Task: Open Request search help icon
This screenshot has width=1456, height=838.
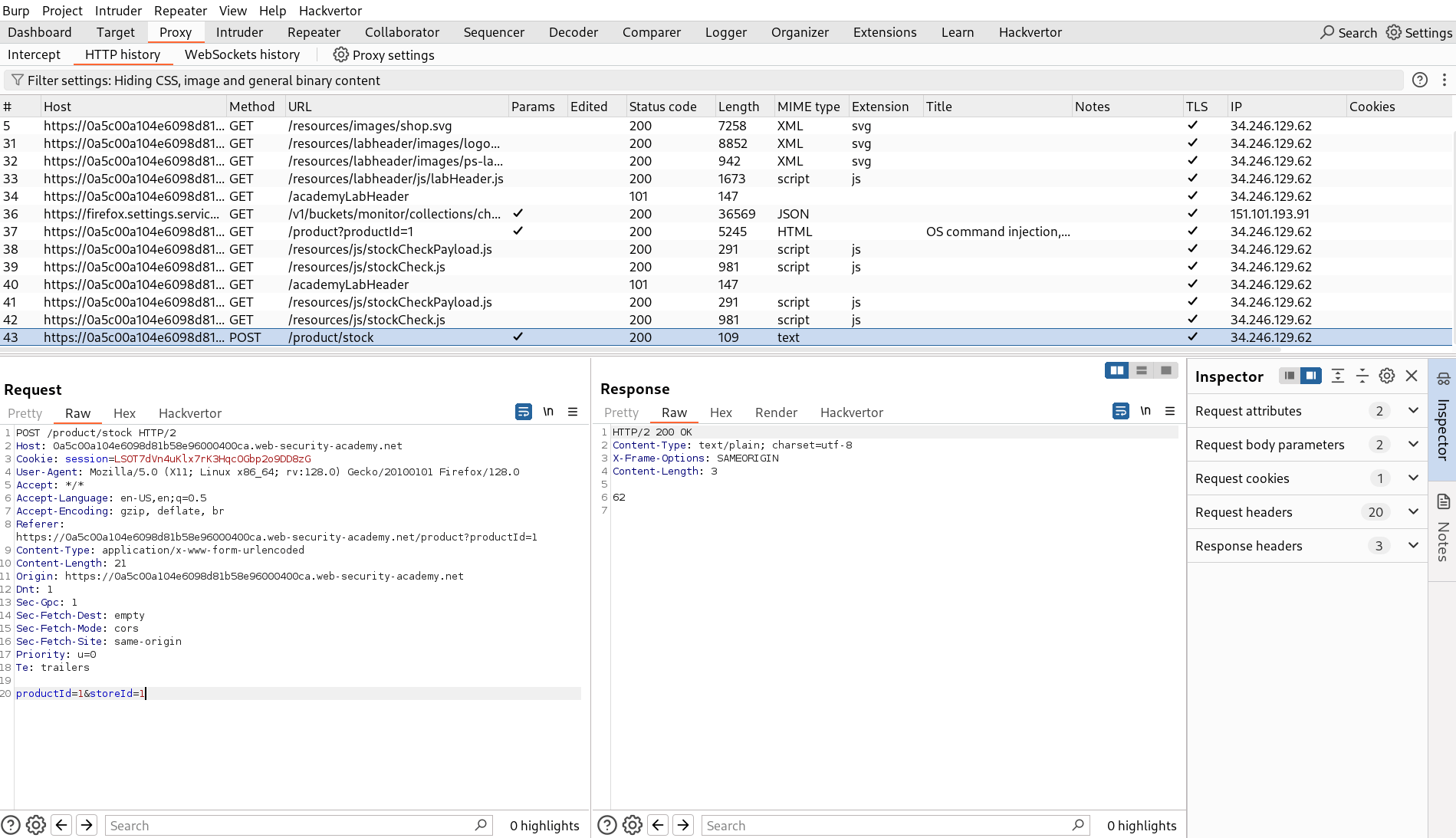Action: coord(11,825)
